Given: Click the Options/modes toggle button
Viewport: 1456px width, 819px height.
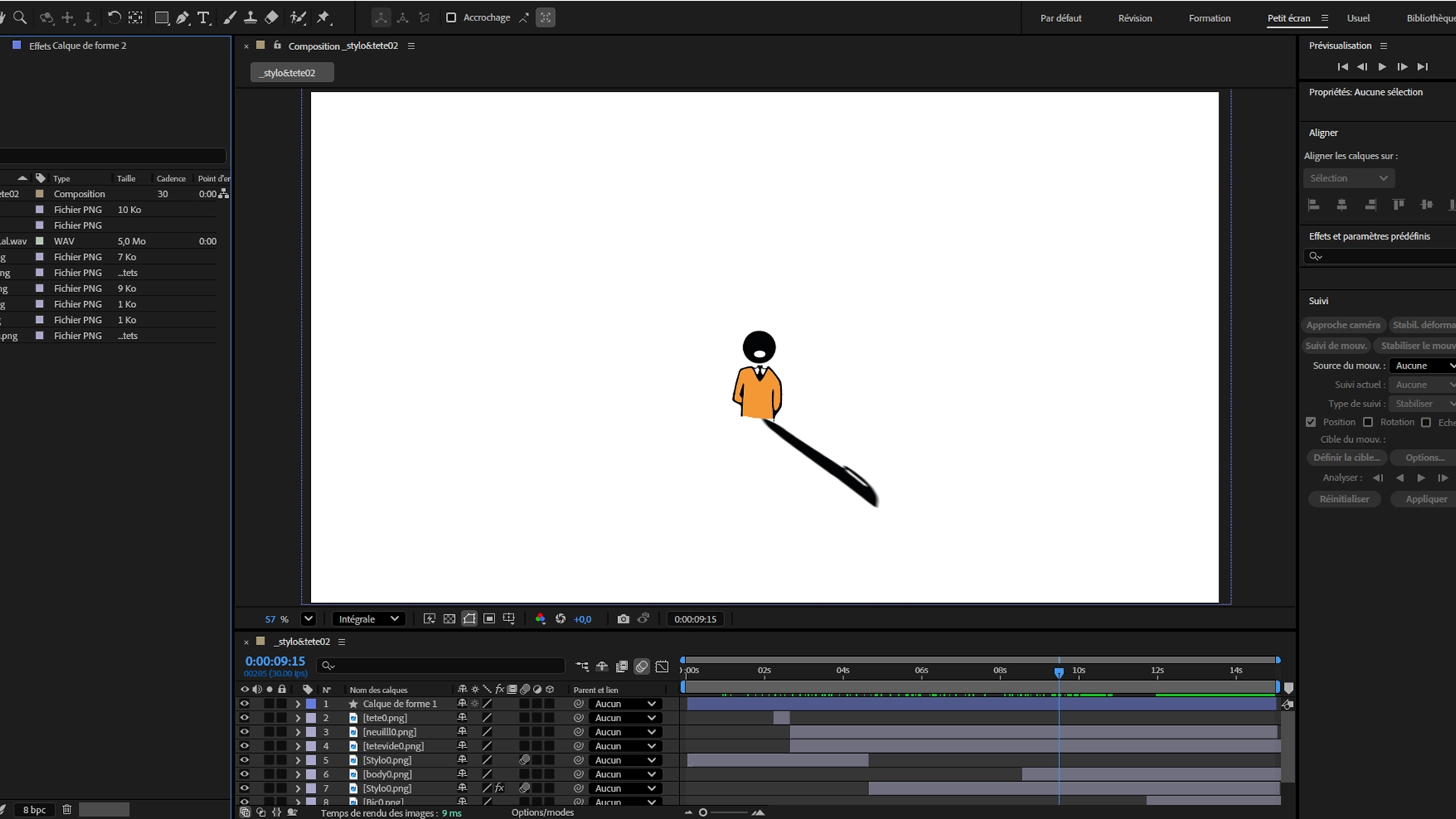Looking at the screenshot, I should click(x=542, y=812).
